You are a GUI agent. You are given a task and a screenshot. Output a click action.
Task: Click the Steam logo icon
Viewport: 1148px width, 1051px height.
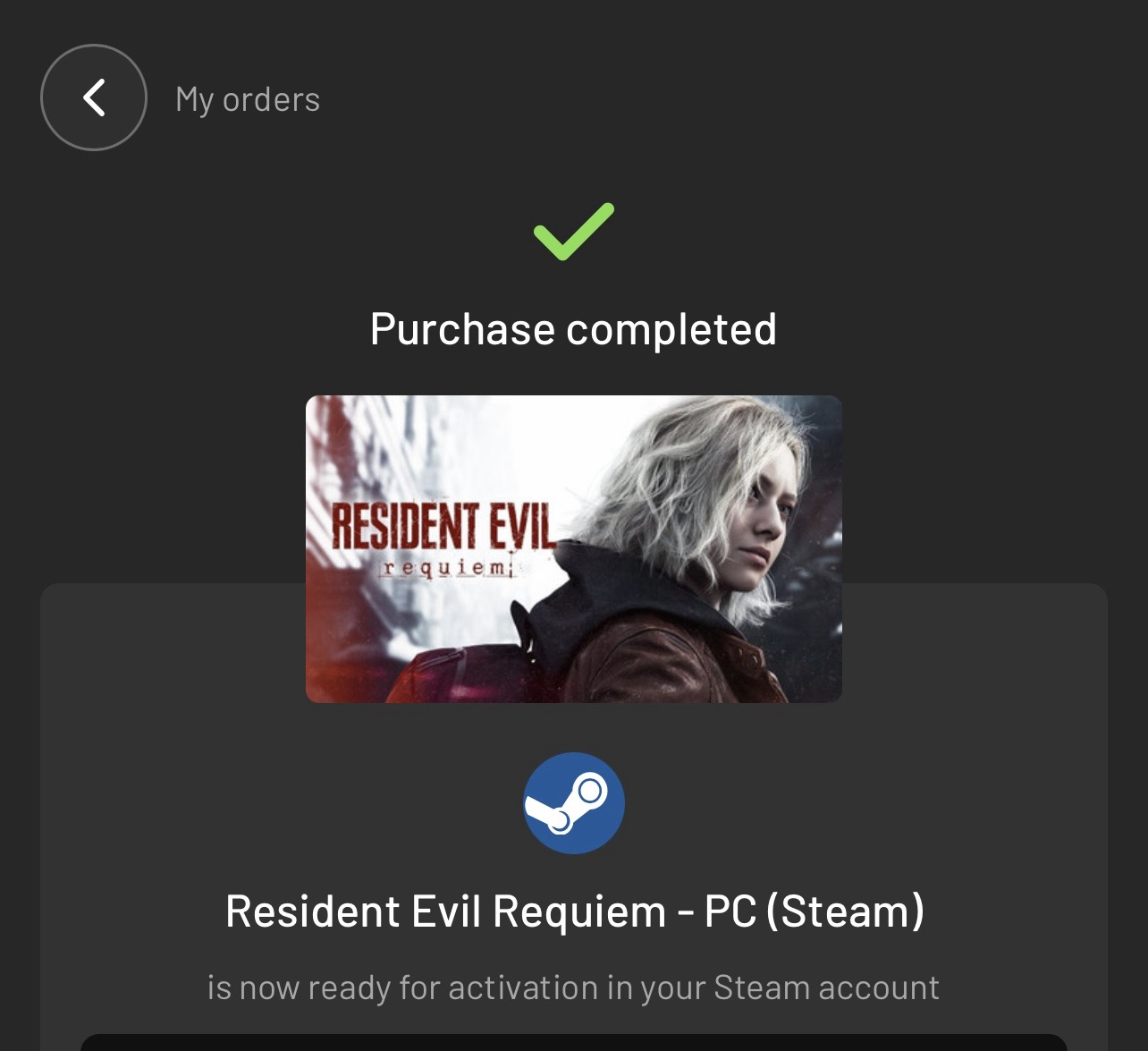click(574, 803)
